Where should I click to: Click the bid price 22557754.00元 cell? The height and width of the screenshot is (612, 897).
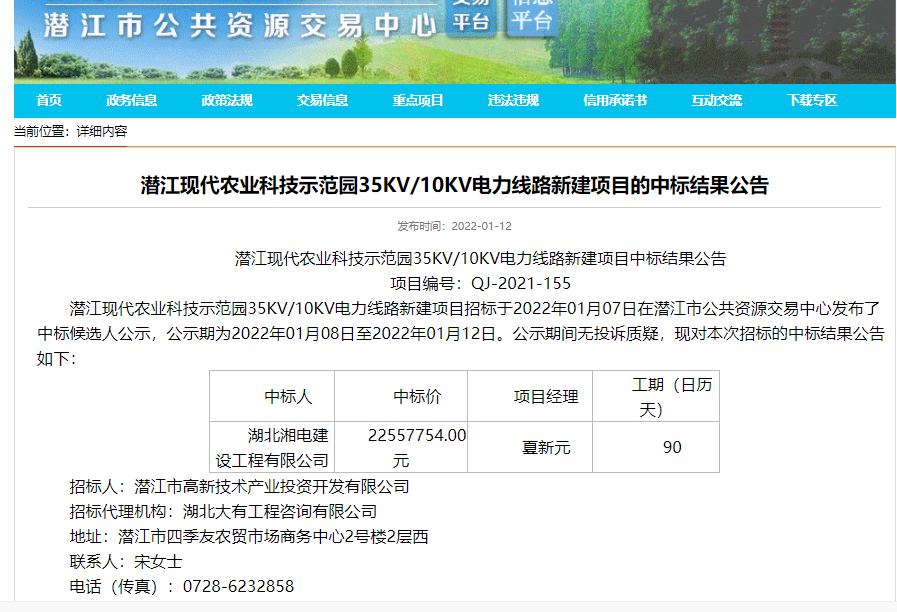click(x=401, y=447)
